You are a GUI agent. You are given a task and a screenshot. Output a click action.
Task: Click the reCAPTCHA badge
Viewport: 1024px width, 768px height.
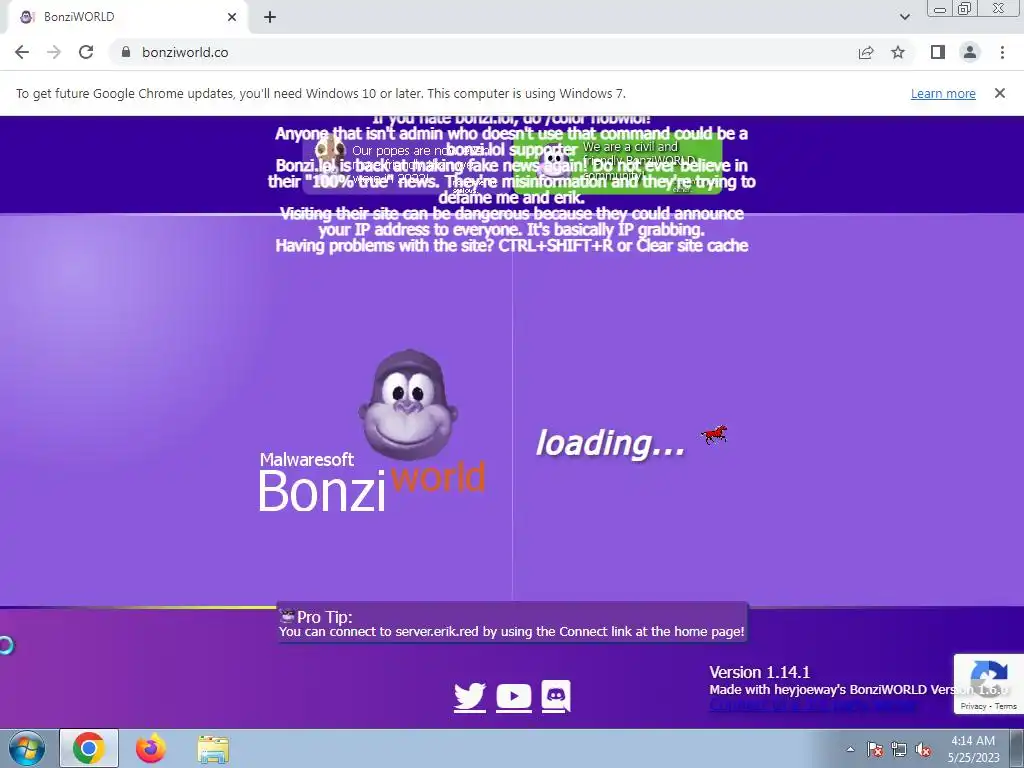(989, 684)
